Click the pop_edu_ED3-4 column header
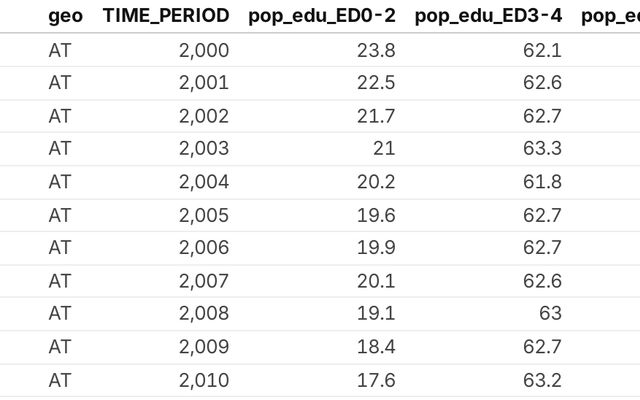640x400 pixels. [487, 16]
